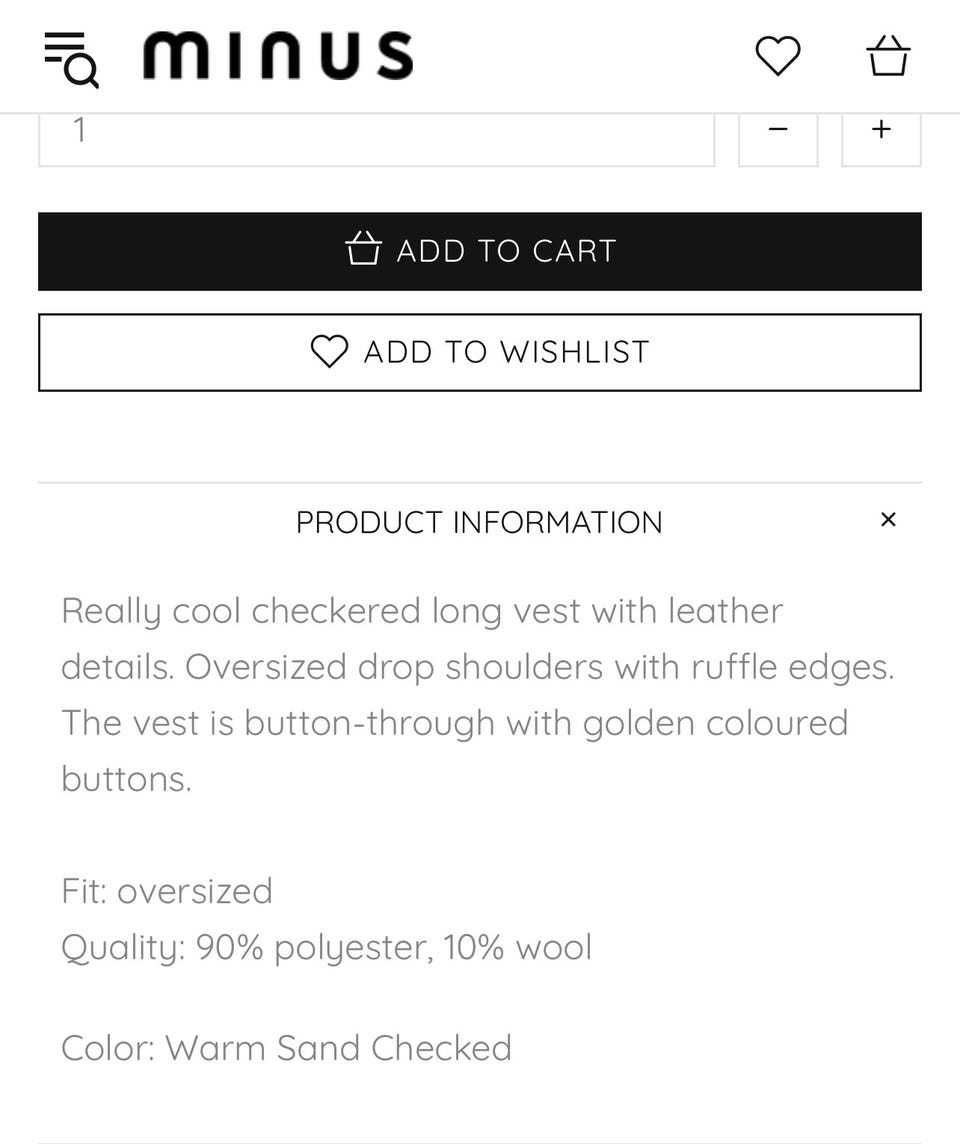Viewport: 960px width, 1144px height.
Task: Open the shopping basket in header
Action: [888, 55]
